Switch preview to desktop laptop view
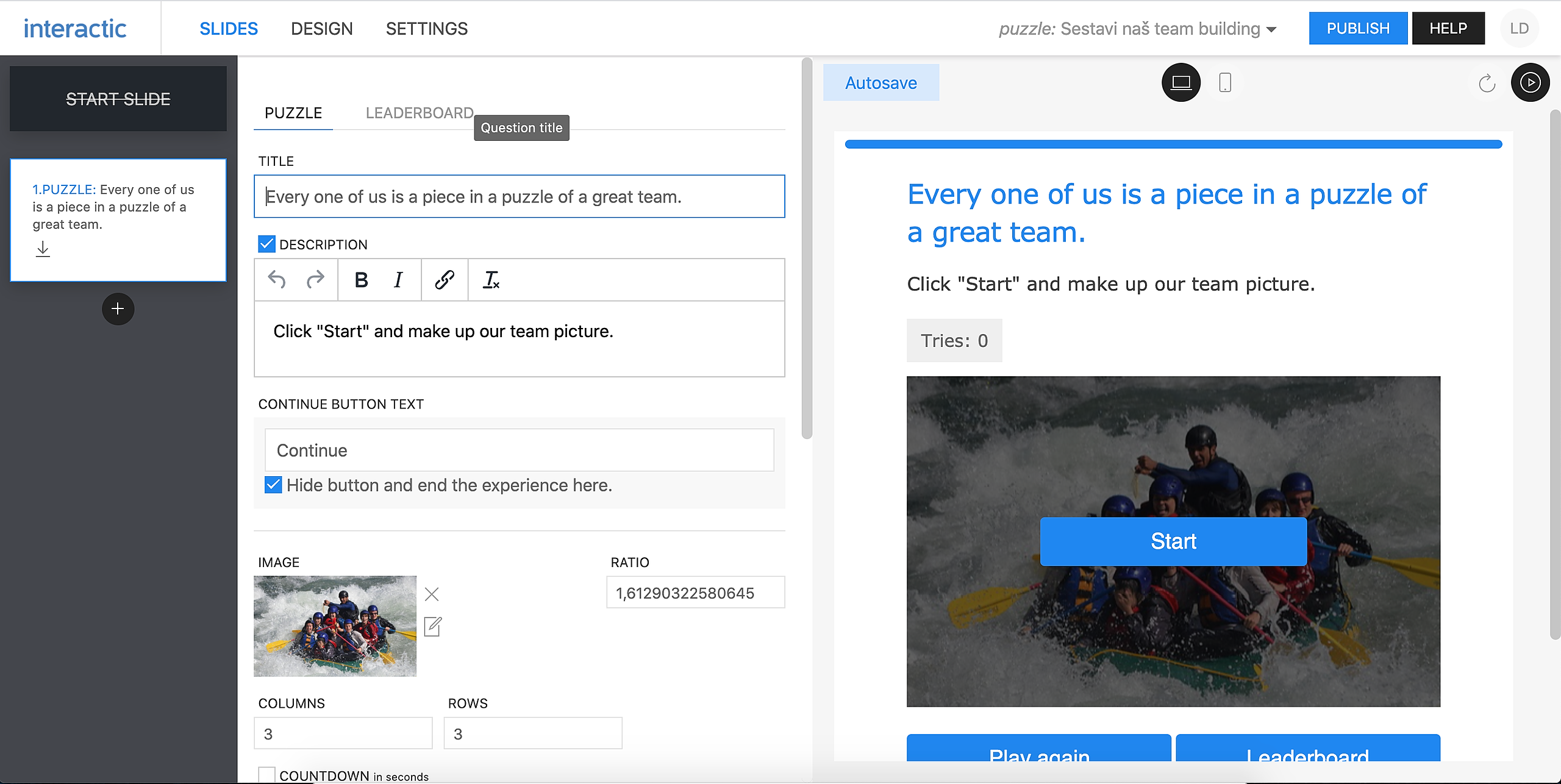The width and height of the screenshot is (1561, 784). point(1181,82)
